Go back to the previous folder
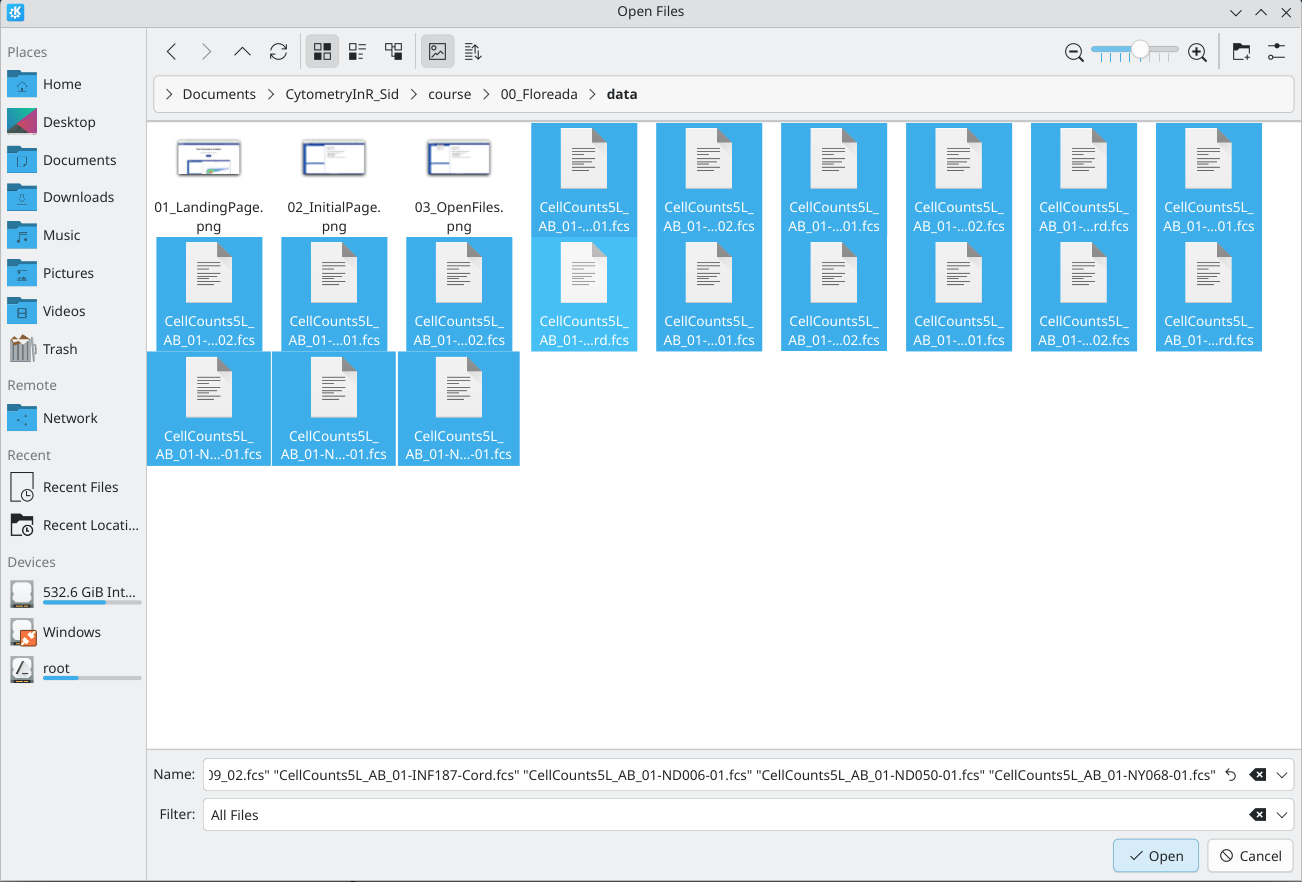Image resolution: width=1302 pixels, height=882 pixels. [172, 52]
